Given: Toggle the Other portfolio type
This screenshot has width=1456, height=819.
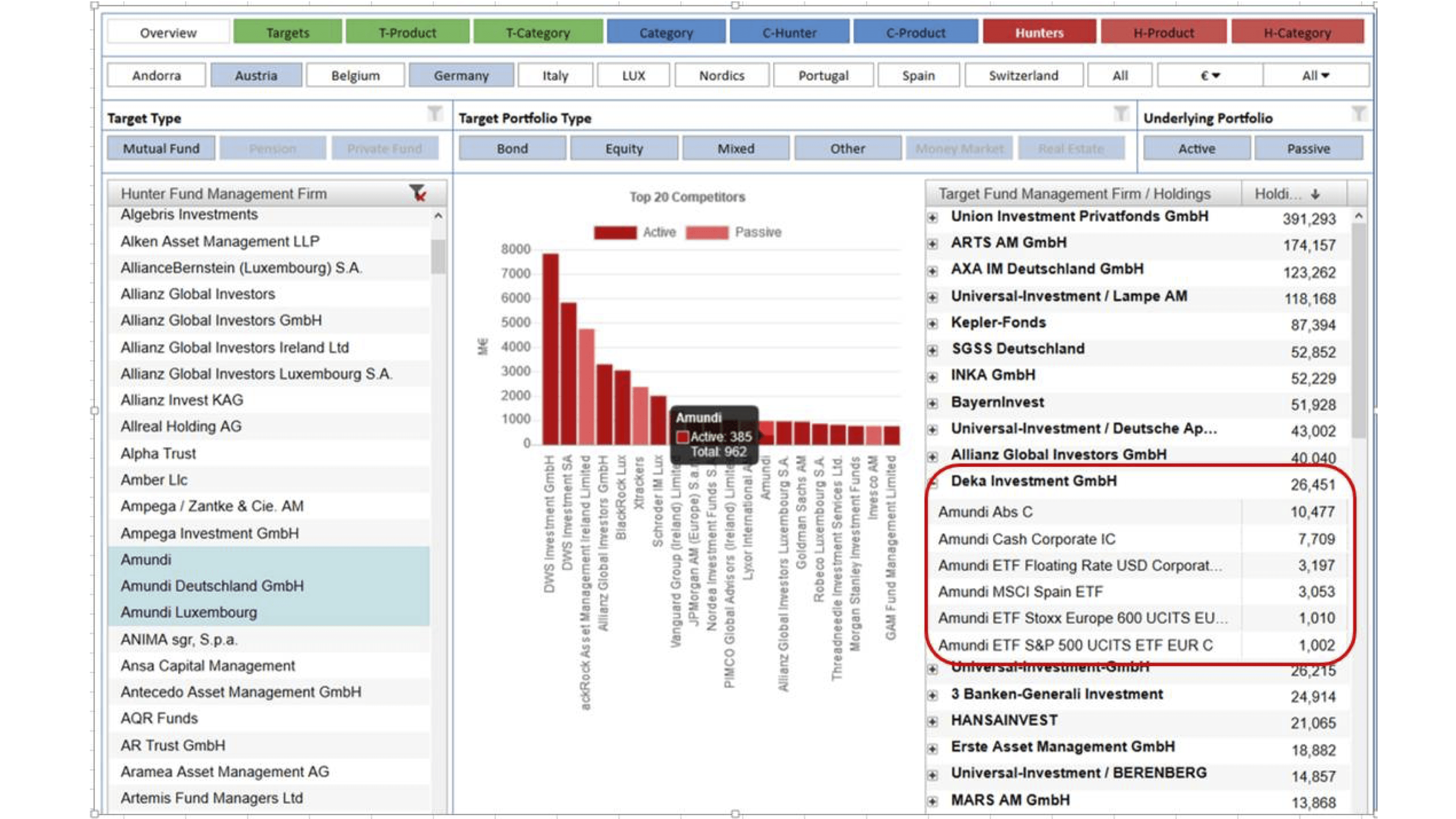Looking at the screenshot, I should [x=847, y=148].
